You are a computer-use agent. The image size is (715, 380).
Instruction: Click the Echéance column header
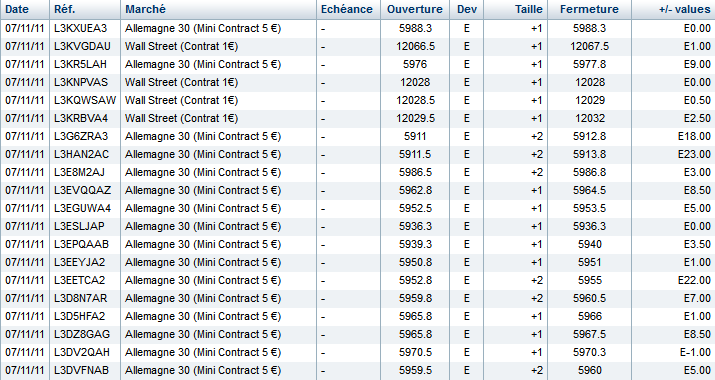pos(348,10)
